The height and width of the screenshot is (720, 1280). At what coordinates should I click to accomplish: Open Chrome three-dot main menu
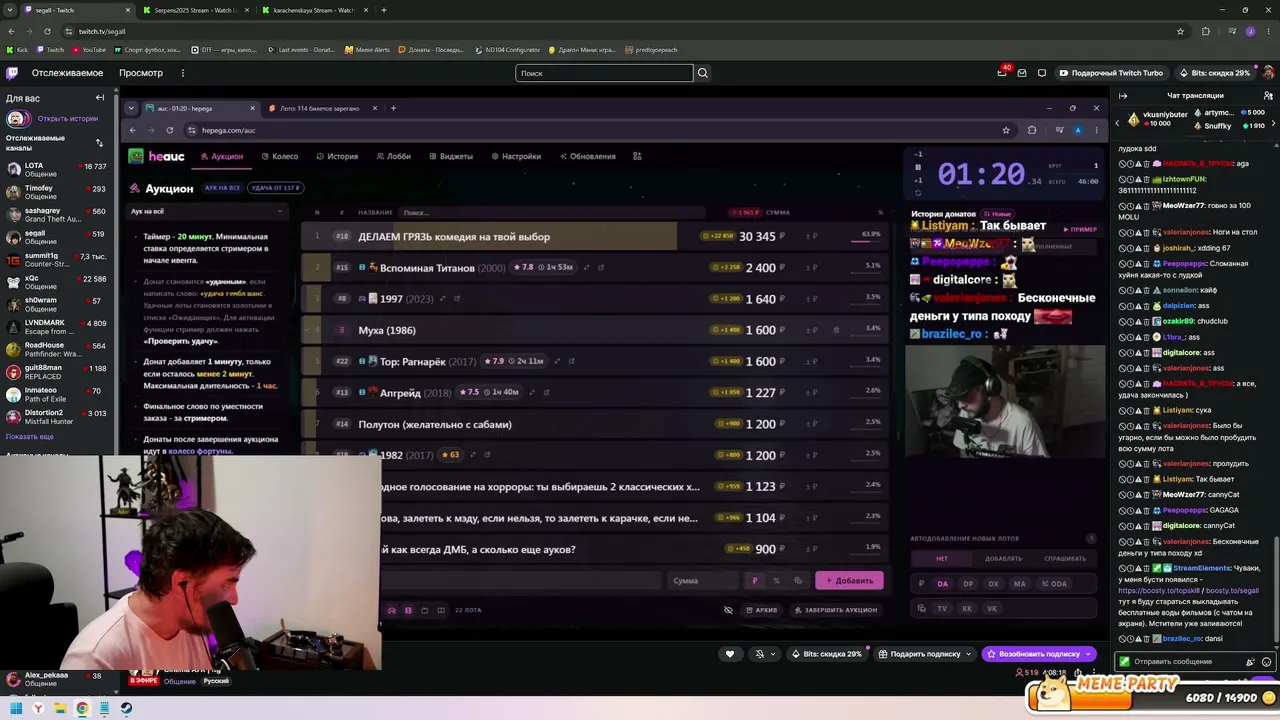click(1268, 31)
